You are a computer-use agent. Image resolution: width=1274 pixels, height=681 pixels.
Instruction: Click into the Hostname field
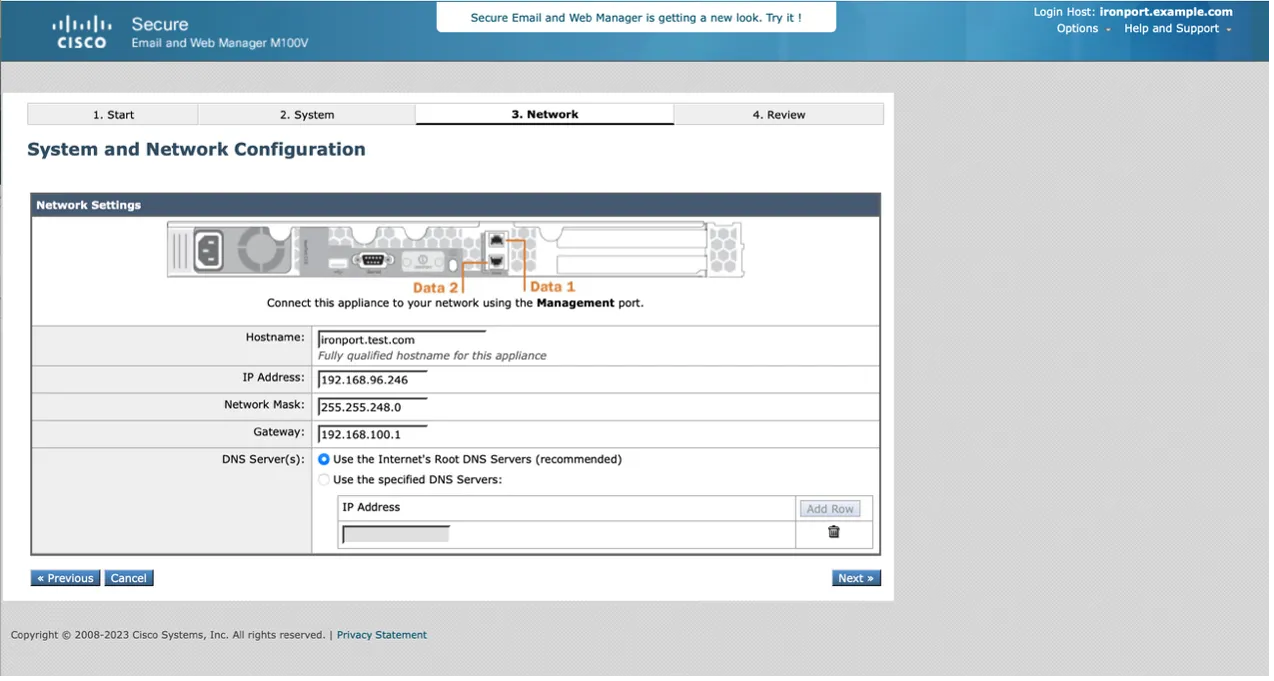tap(401, 340)
